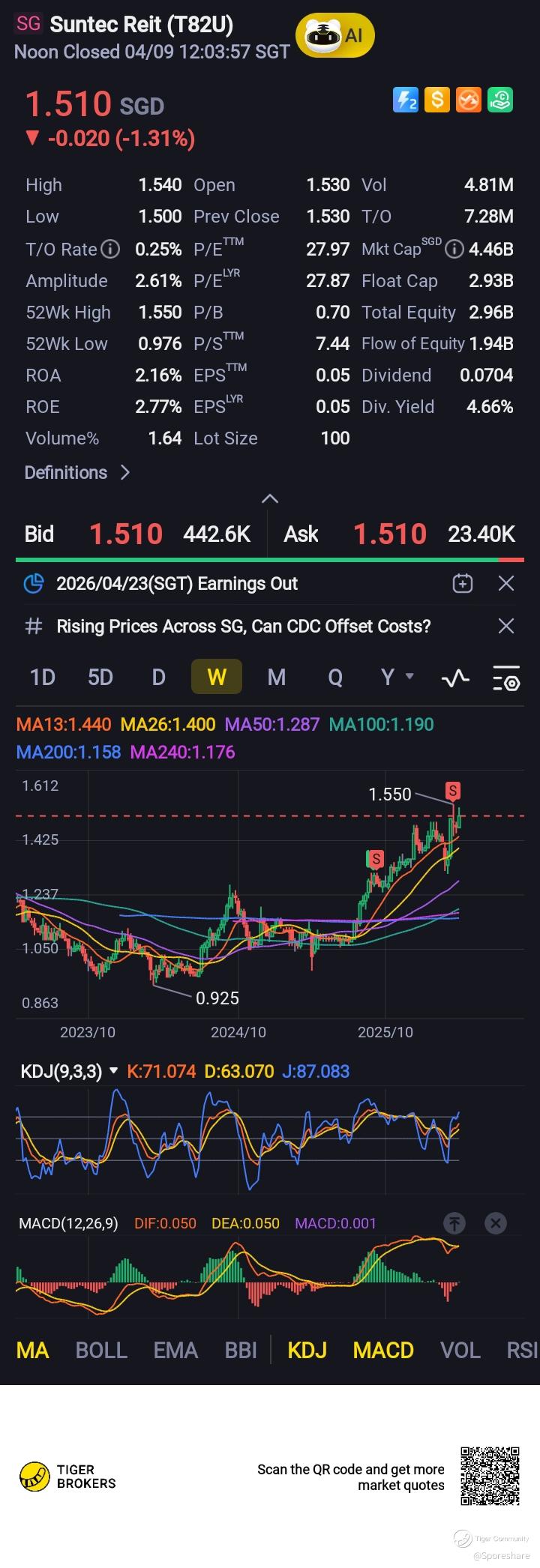Open the earnings pie chart icon
The image size is (540, 1568).
pos(34,583)
